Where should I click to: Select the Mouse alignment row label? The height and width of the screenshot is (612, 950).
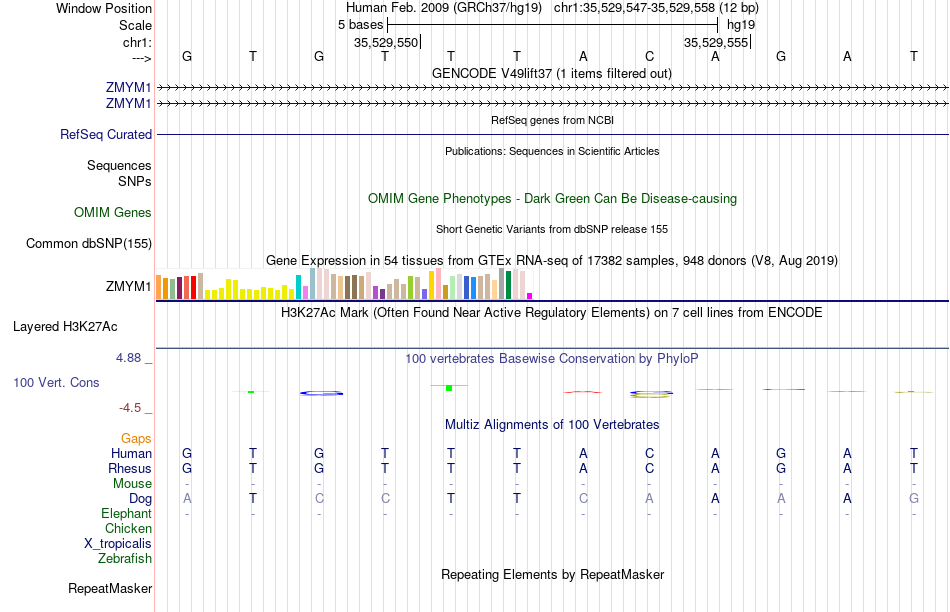132,484
